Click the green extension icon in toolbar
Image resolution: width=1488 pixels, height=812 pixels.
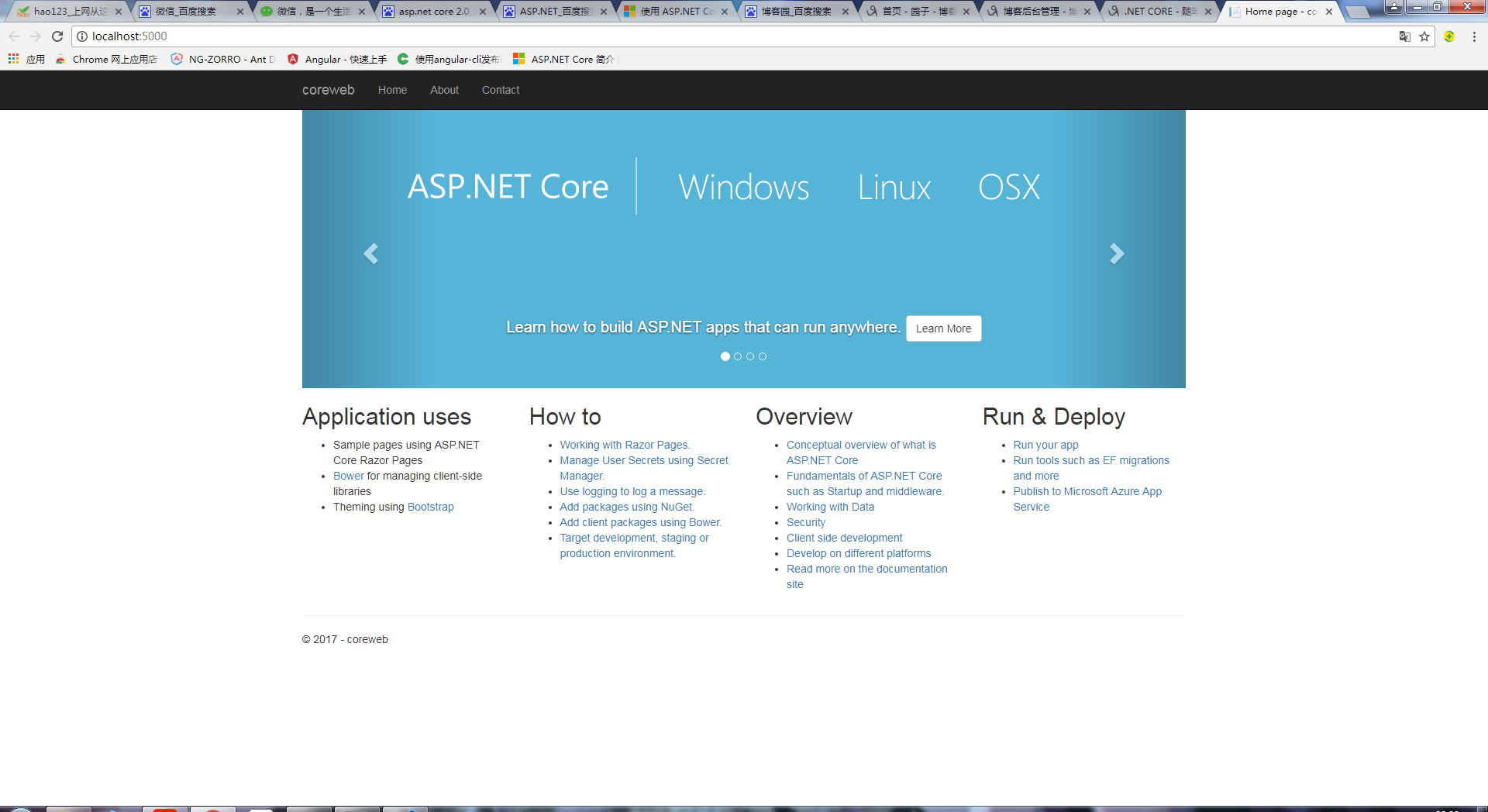coord(1449,36)
